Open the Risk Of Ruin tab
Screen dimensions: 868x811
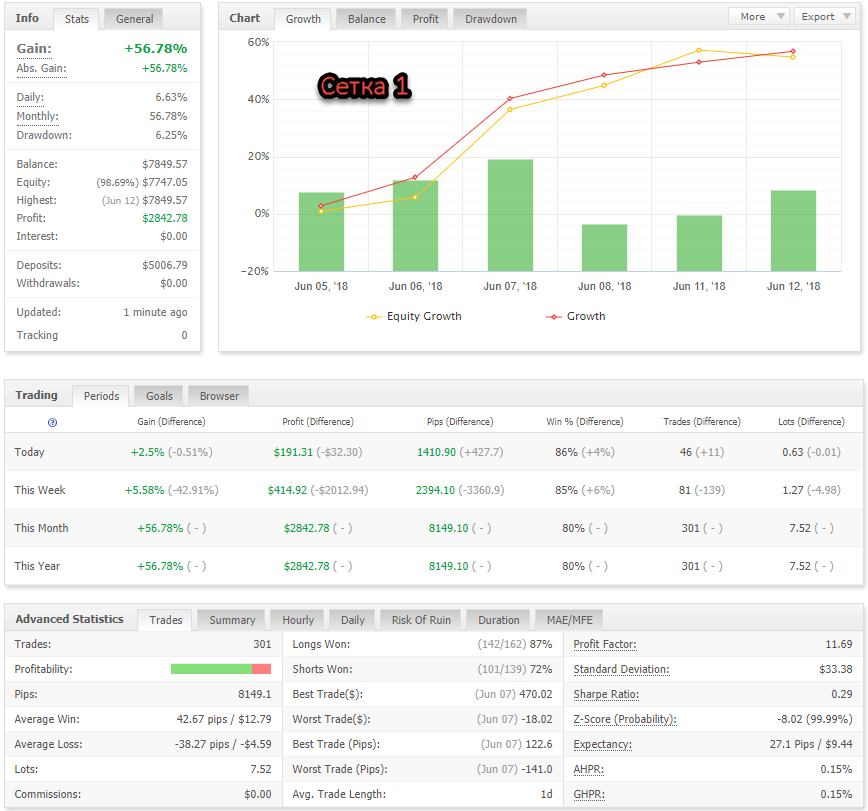[421, 620]
